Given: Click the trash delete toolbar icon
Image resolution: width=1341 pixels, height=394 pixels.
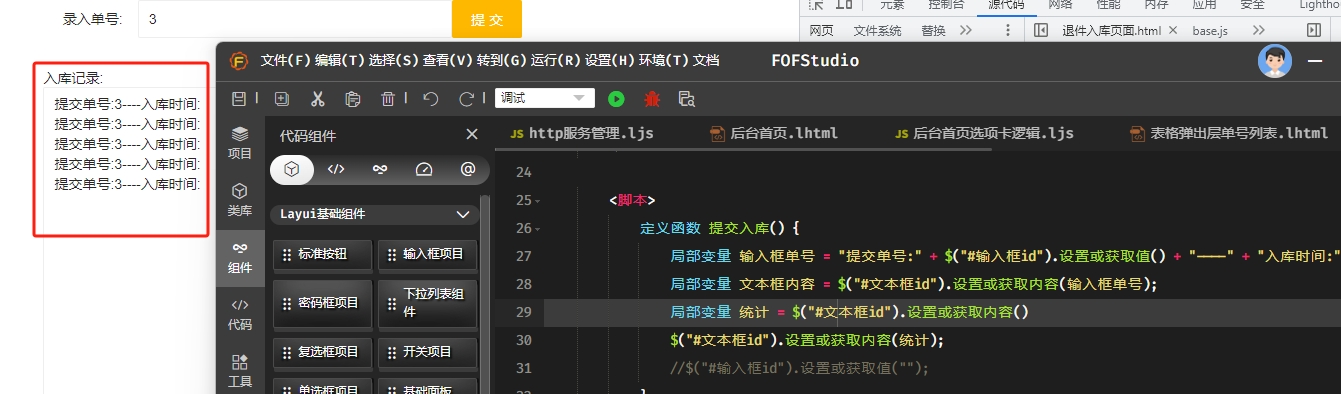Looking at the screenshot, I should (388, 98).
